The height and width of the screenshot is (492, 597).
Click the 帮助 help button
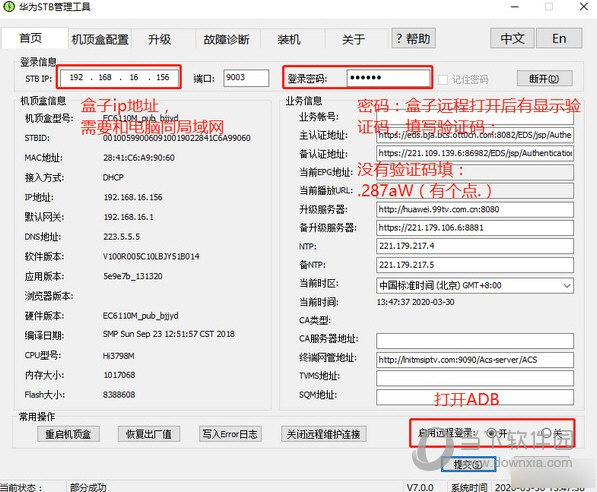[413, 38]
